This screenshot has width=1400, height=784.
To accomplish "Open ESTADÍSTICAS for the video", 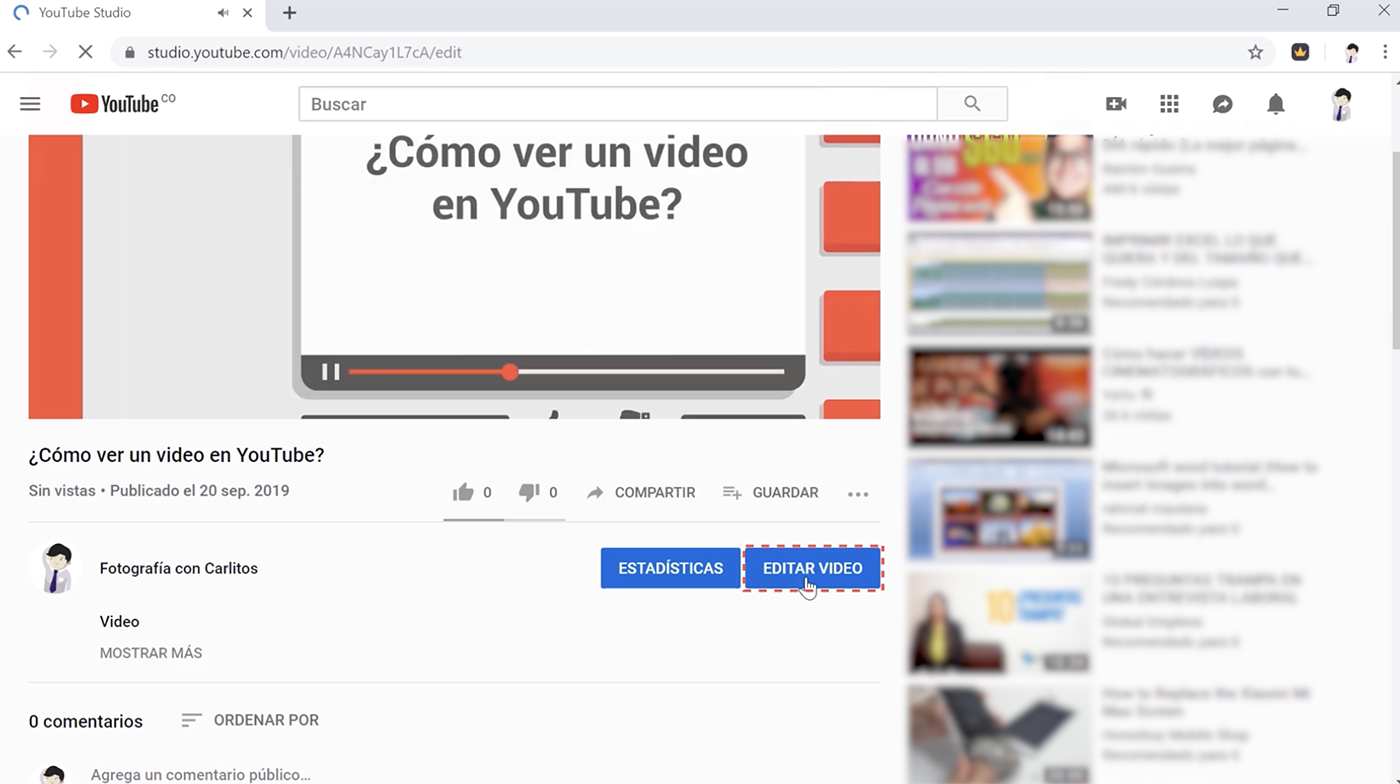I will [670, 568].
